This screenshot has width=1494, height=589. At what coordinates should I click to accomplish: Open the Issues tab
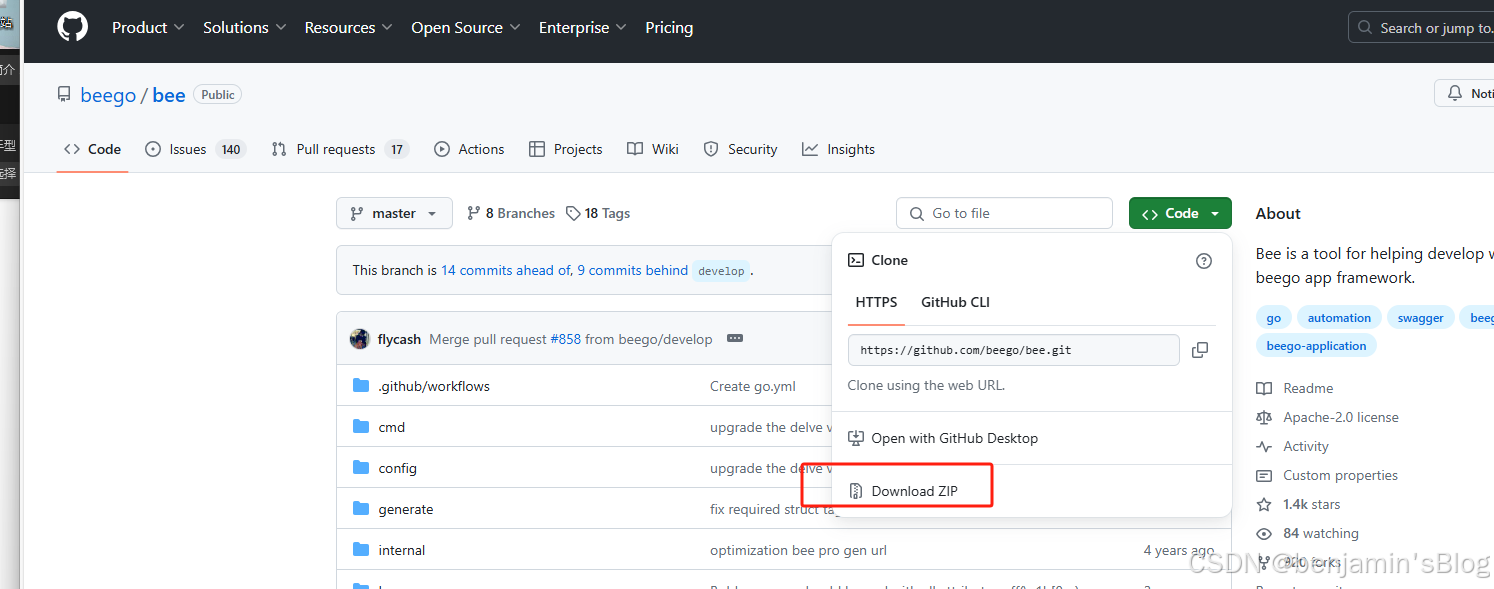(x=195, y=149)
